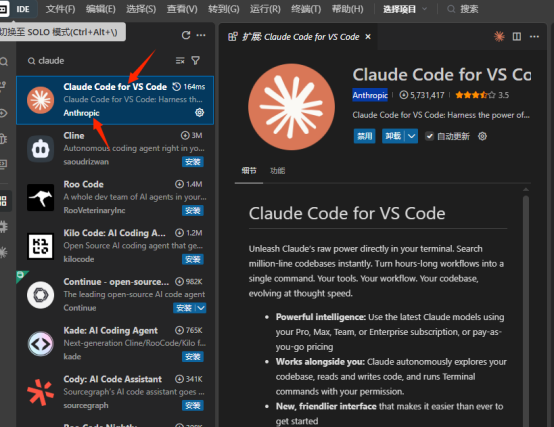Screen dimensions: 554x427
Task: Open Claude Code spark in activity bar
Action: click(x=4, y=252)
